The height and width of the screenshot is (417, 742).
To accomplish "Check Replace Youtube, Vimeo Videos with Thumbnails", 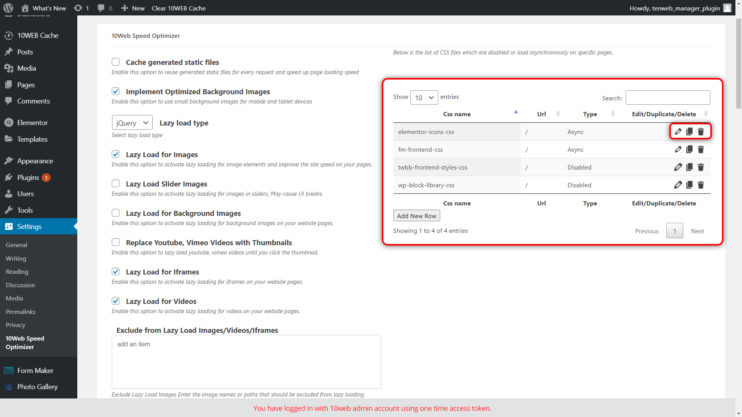I will [115, 242].
